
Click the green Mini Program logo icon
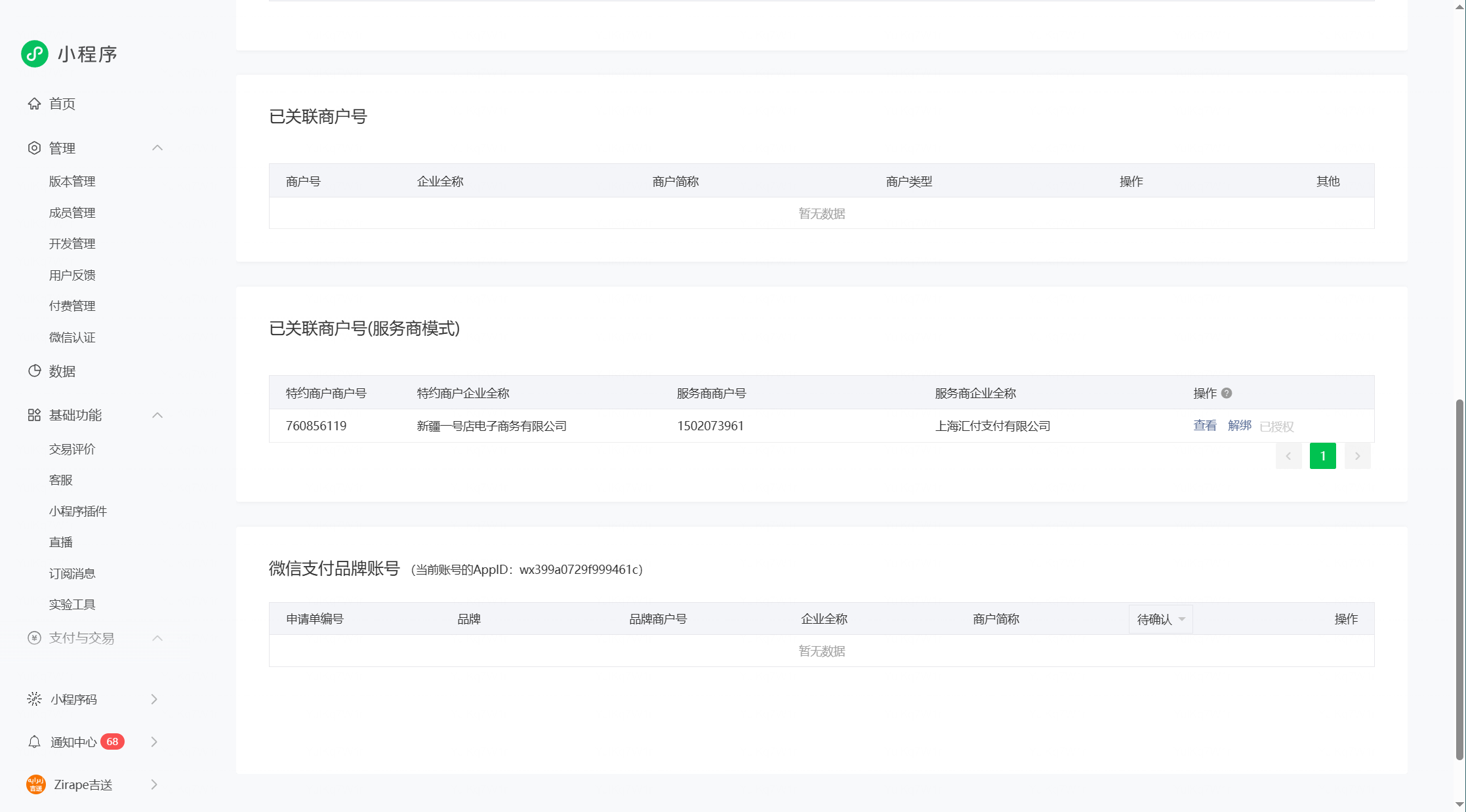pos(35,54)
